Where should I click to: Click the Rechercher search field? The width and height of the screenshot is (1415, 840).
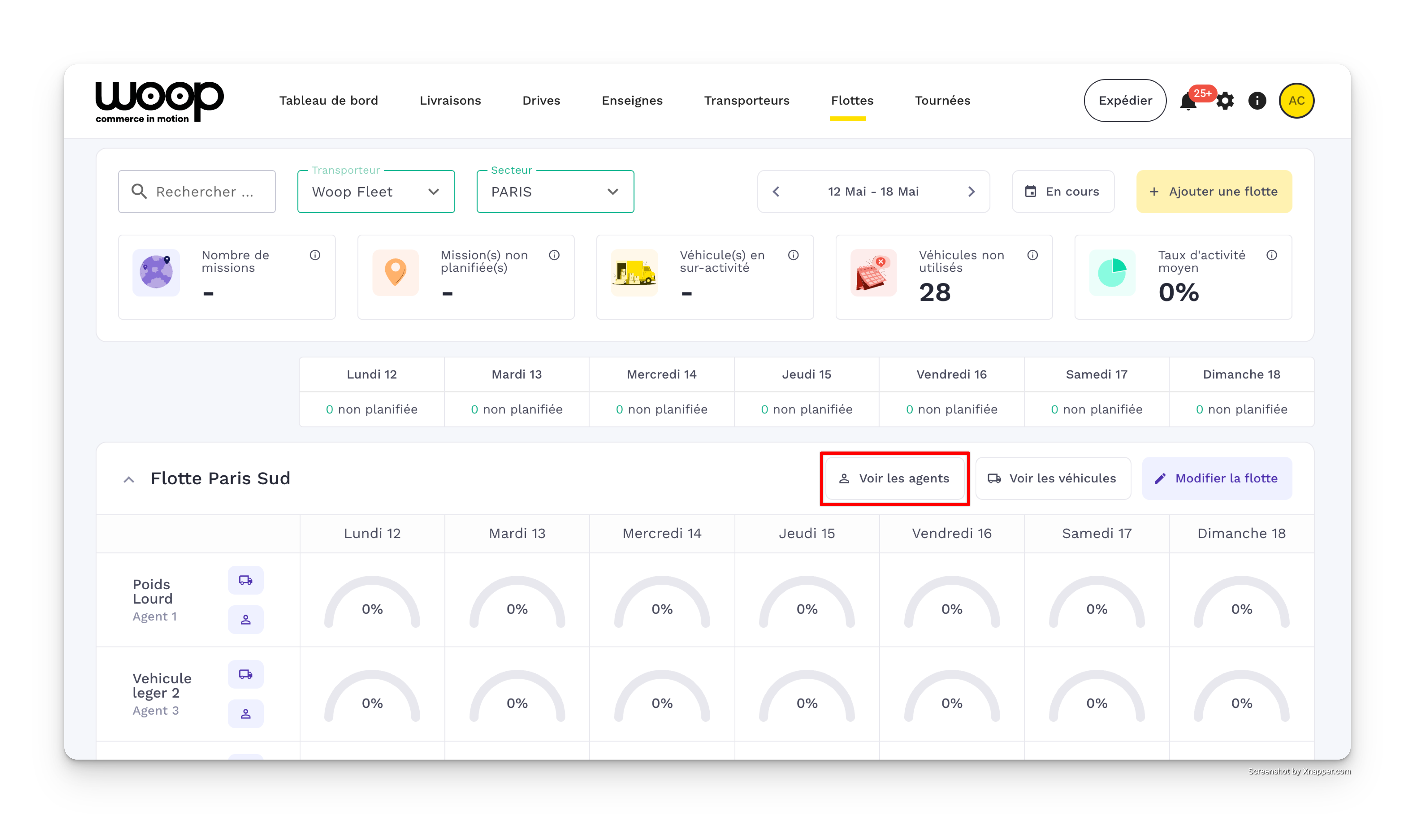(x=197, y=192)
